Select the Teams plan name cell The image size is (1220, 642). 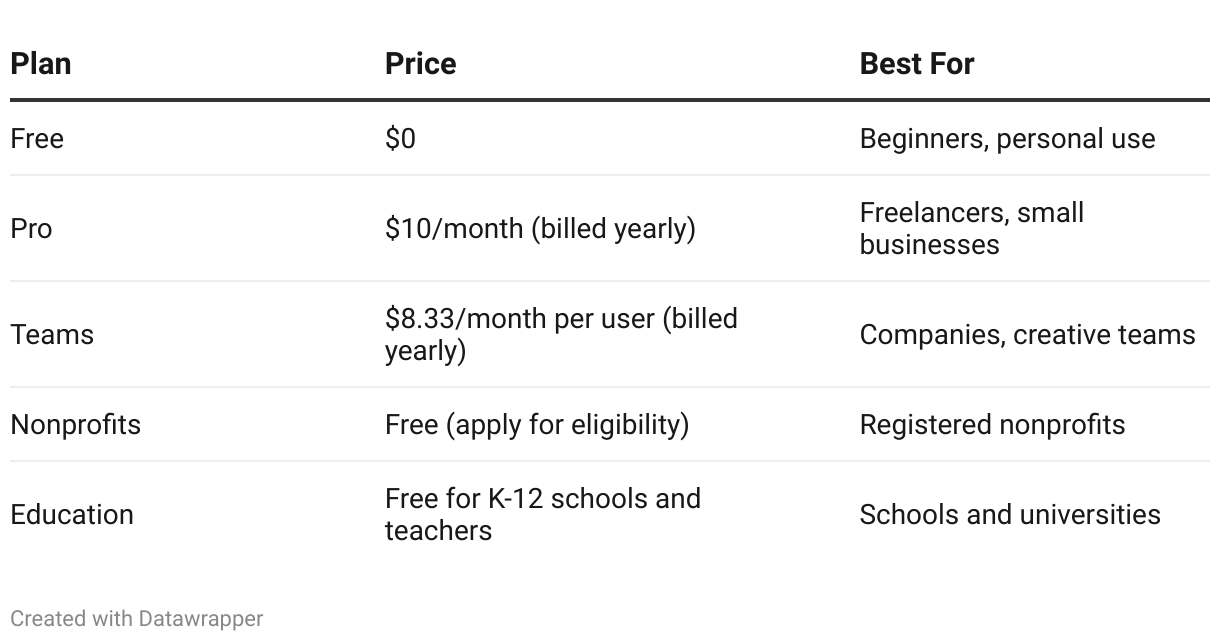click(x=52, y=334)
